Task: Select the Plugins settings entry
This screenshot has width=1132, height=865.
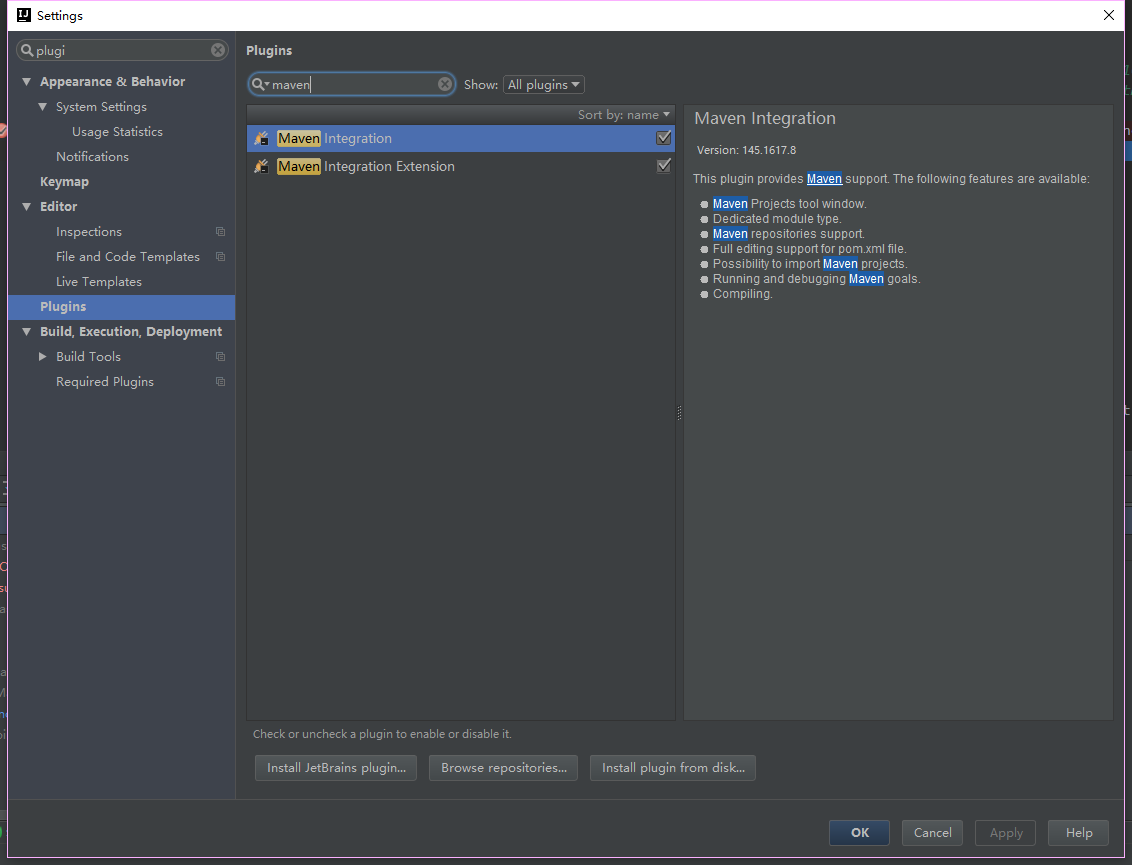Action: tap(121, 307)
